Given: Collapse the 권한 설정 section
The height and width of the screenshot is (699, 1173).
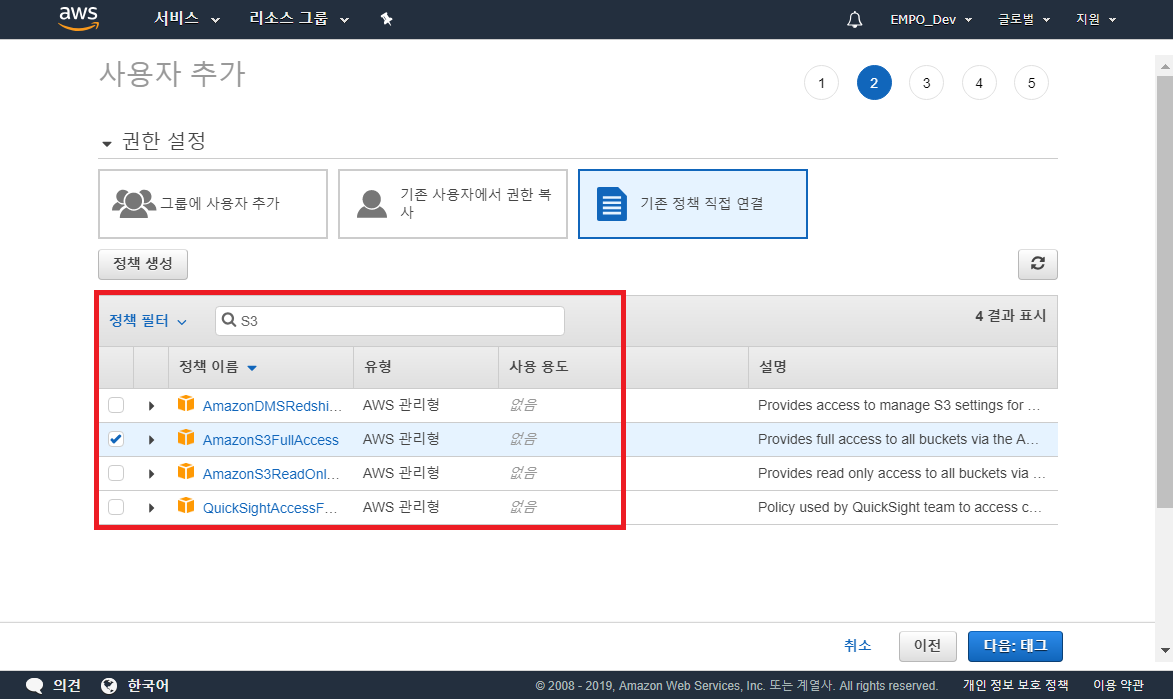Looking at the screenshot, I should [107, 143].
